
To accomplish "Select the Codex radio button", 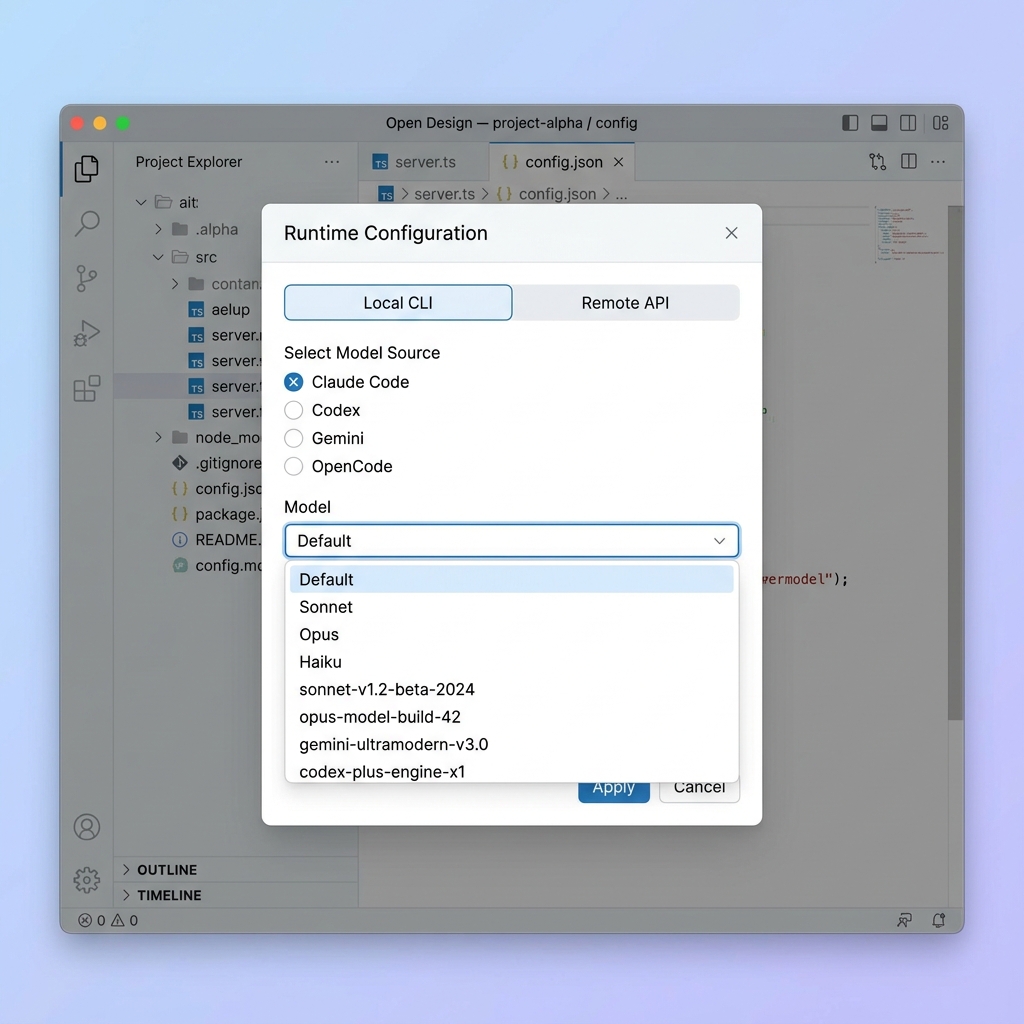I will [x=293, y=410].
